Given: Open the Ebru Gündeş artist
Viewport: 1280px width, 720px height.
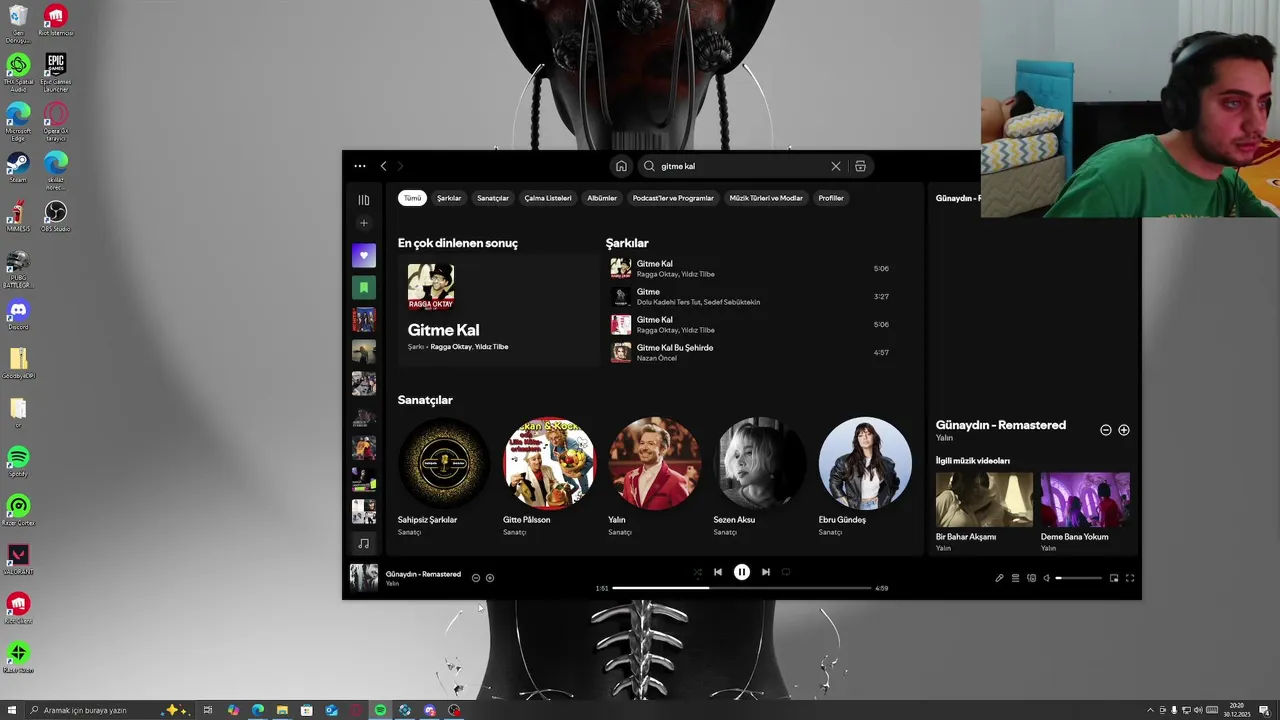Looking at the screenshot, I should (x=864, y=477).
